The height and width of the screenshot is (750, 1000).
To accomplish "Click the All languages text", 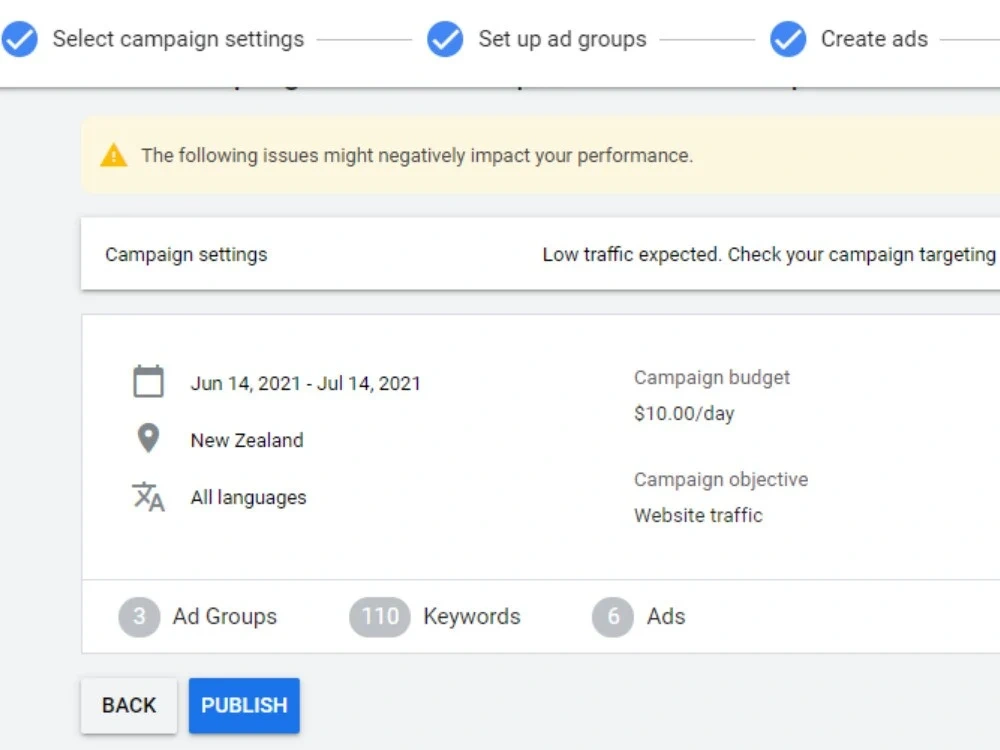I will click(x=248, y=497).
